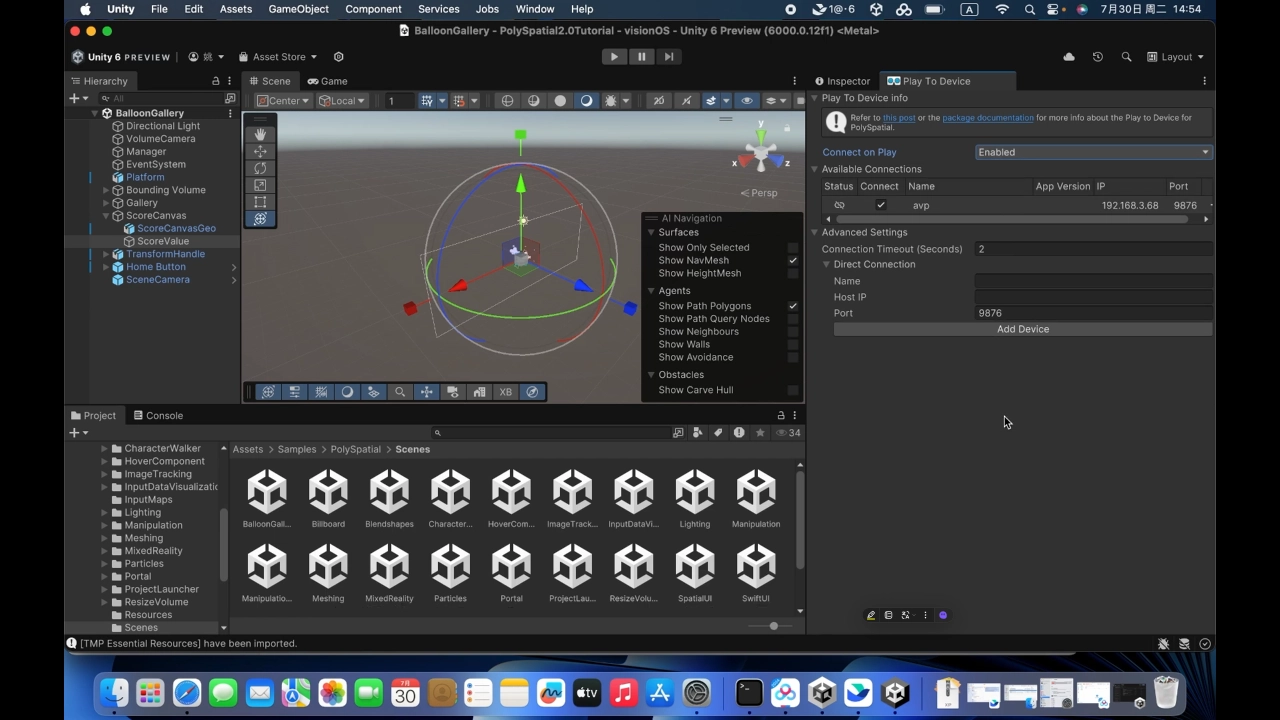Switch to the Inspector tab
The width and height of the screenshot is (1280, 720).
tap(842, 81)
